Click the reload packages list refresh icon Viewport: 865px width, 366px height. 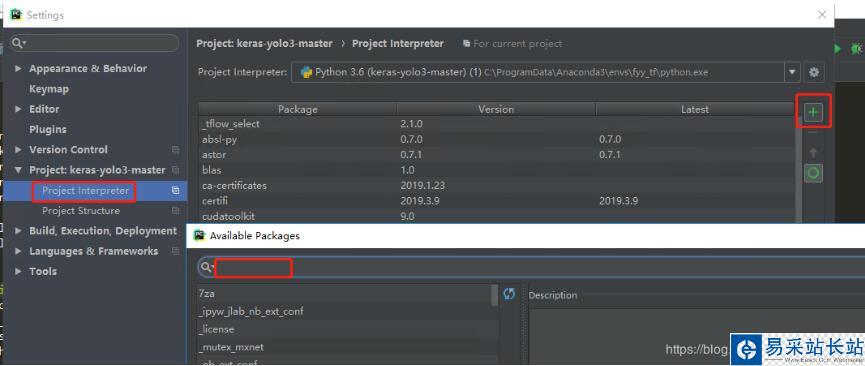[x=509, y=294]
